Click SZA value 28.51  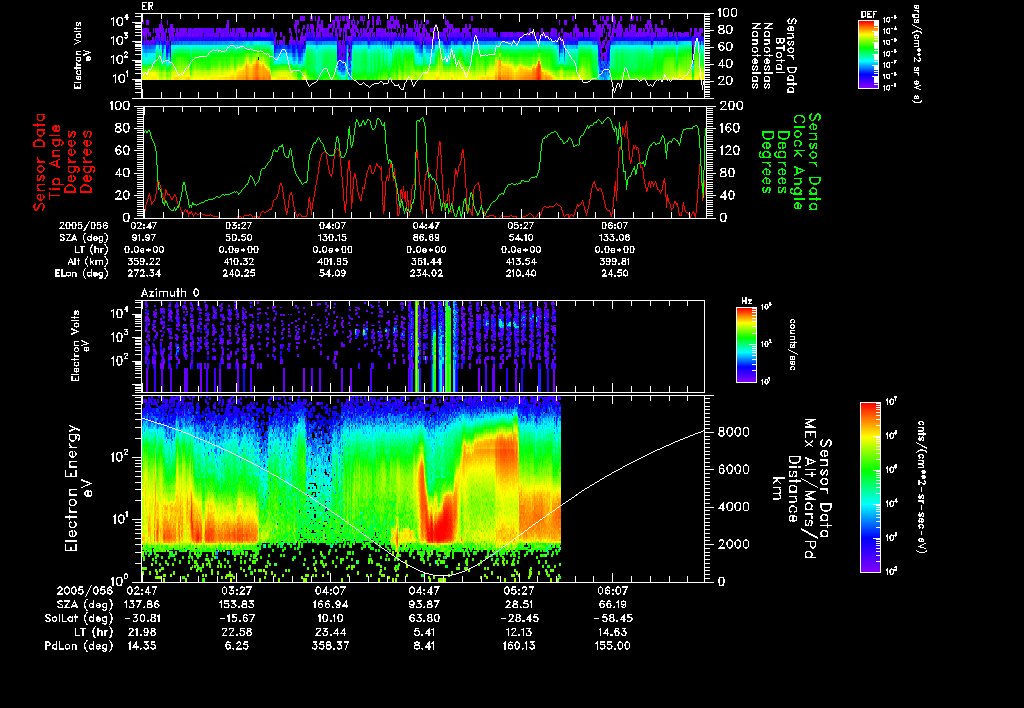[x=519, y=604]
